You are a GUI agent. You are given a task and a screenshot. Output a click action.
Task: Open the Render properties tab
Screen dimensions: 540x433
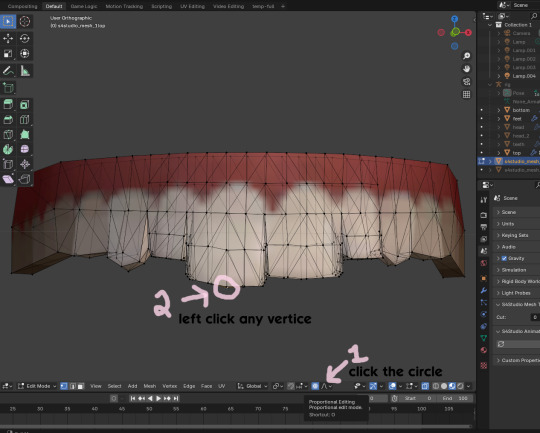[484, 215]
